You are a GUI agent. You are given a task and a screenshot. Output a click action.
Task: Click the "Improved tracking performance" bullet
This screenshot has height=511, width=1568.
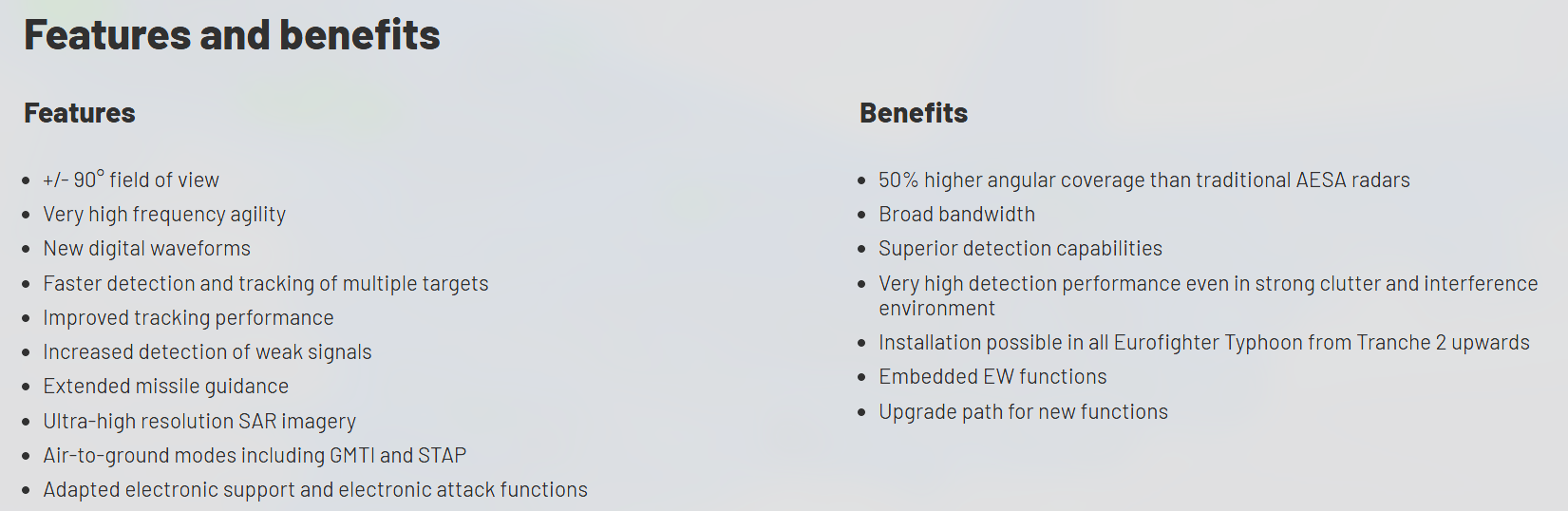click(x=188, y=317)
